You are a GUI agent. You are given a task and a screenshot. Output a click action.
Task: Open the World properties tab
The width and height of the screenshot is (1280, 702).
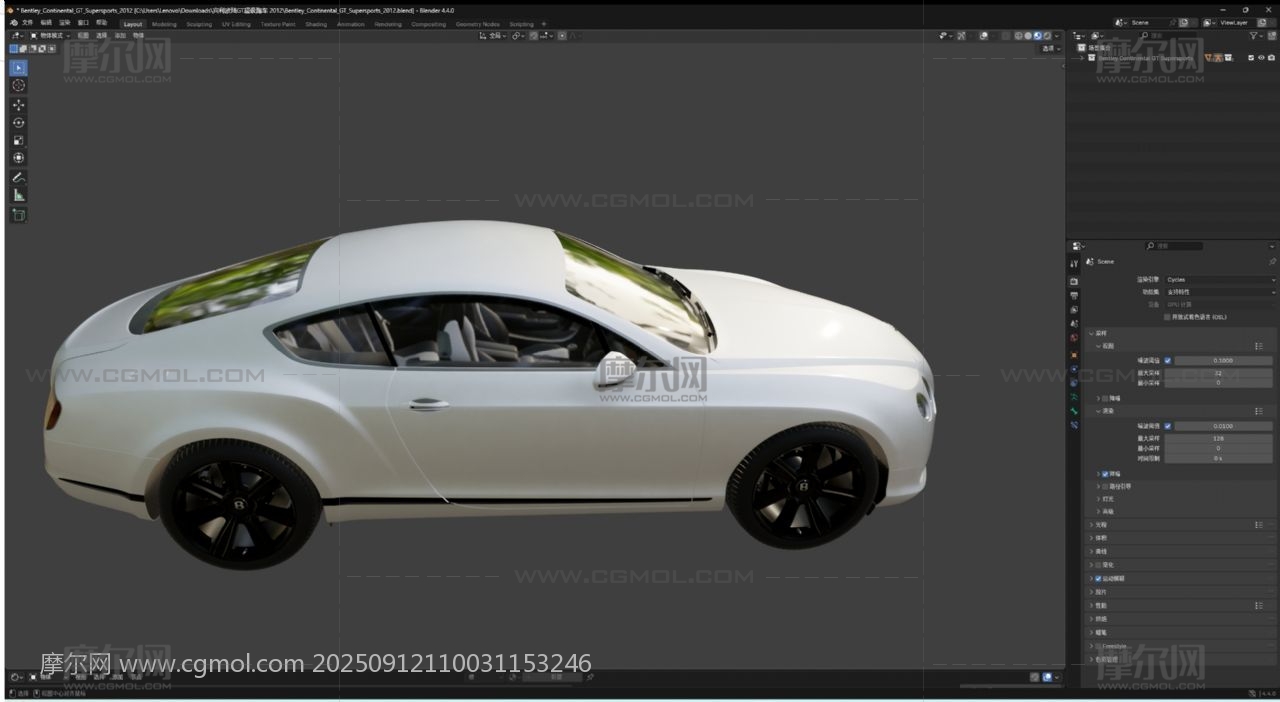point(1074,338)
